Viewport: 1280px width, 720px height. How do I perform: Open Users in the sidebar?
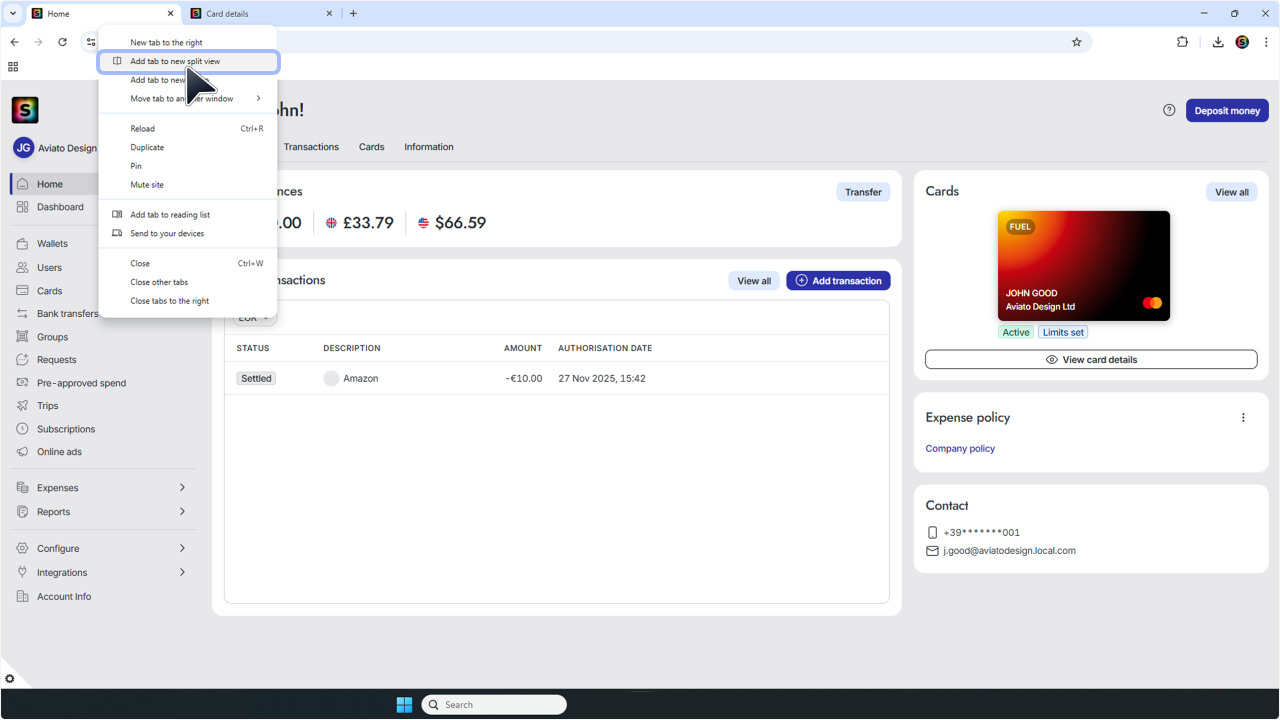tap(49, 268)
